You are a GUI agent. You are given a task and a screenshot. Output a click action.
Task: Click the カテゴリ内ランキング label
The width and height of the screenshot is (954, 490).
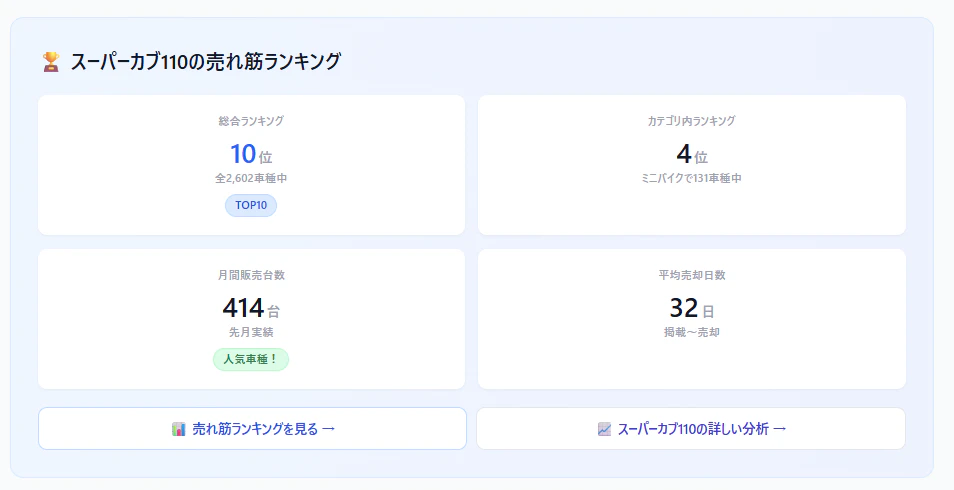click(x=691, y=121)
